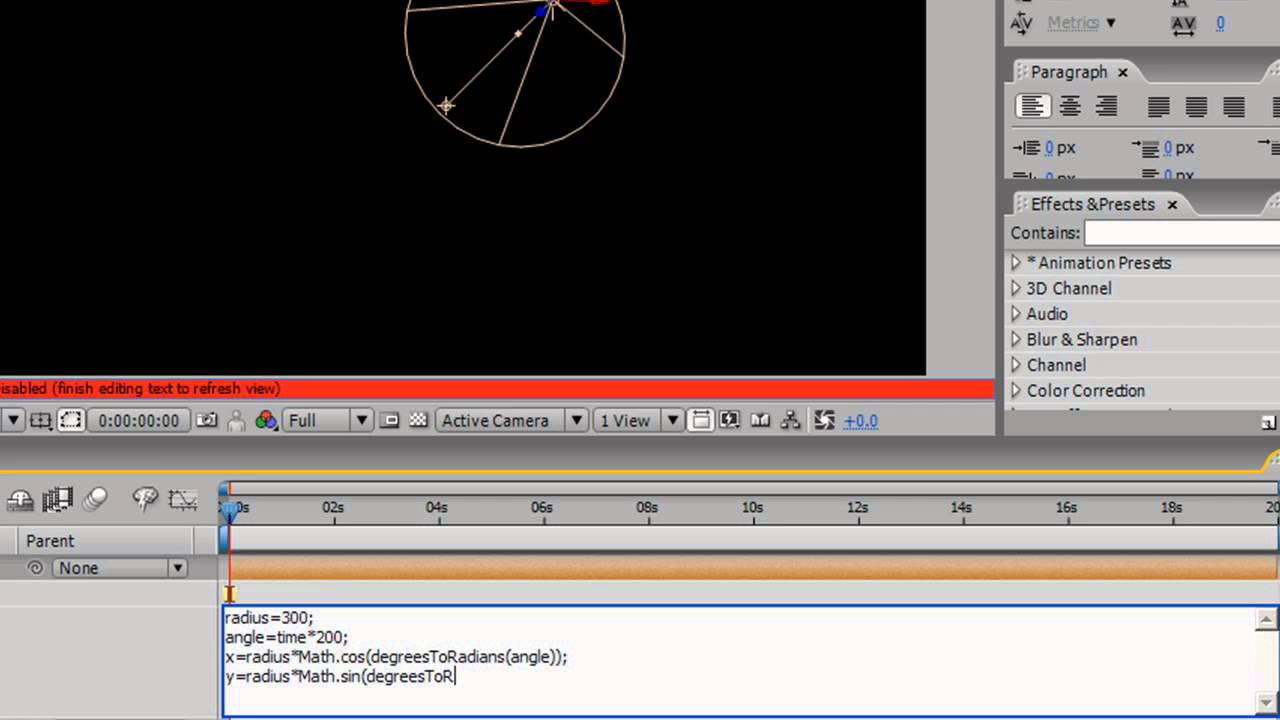The image size is (1280, 720).
Task: Select Right align text button
Action: click(1105, 106)
